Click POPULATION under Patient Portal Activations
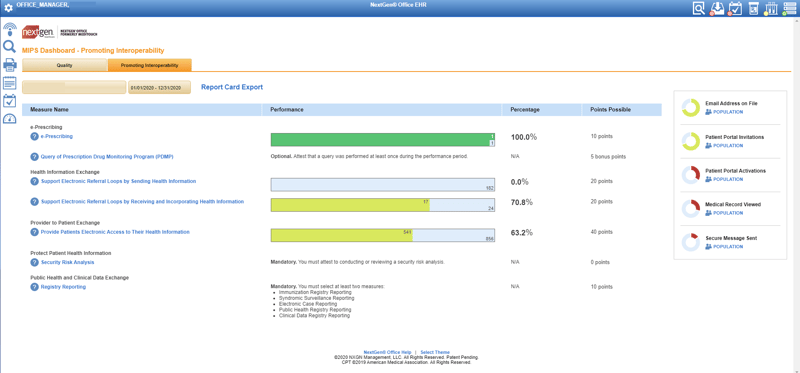 pos(724,179)
